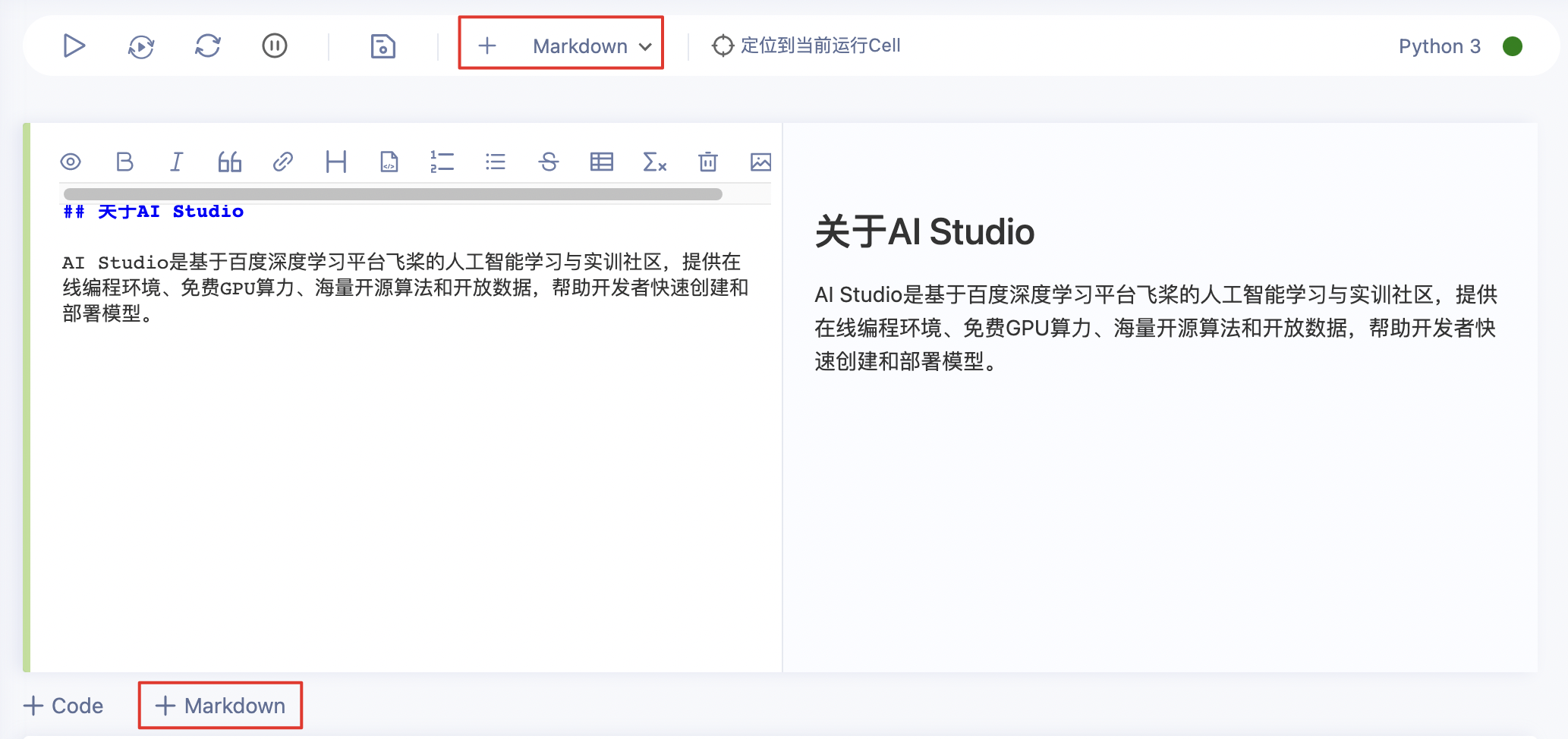Apply bold formatting
Viewport: 1568px width, 739px height.
coord(124,162)
